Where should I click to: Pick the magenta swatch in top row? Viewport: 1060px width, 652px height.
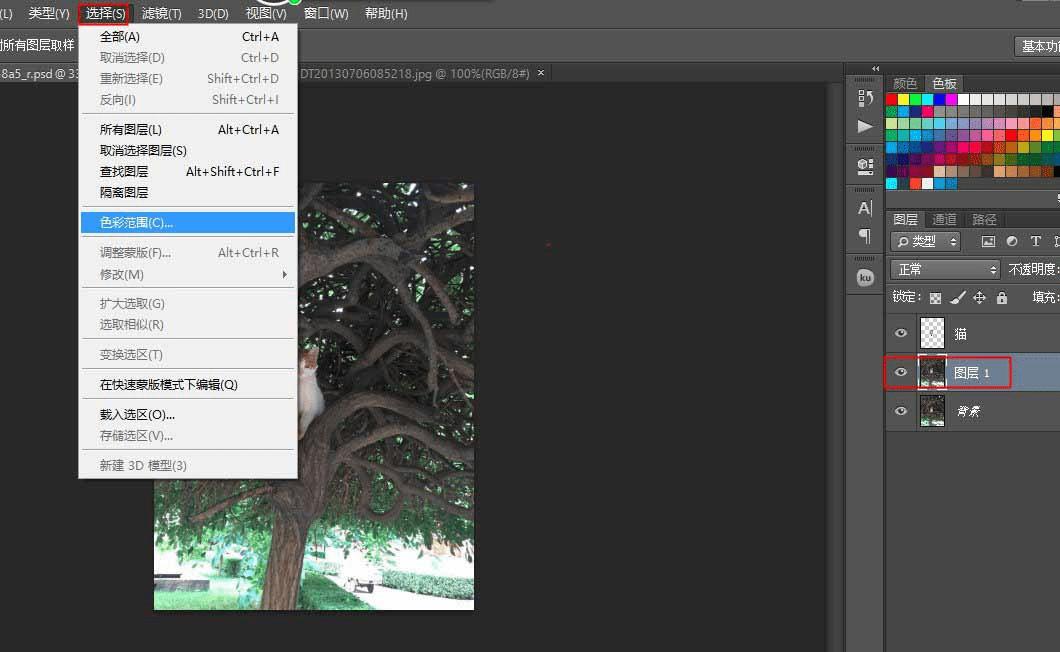952,99
